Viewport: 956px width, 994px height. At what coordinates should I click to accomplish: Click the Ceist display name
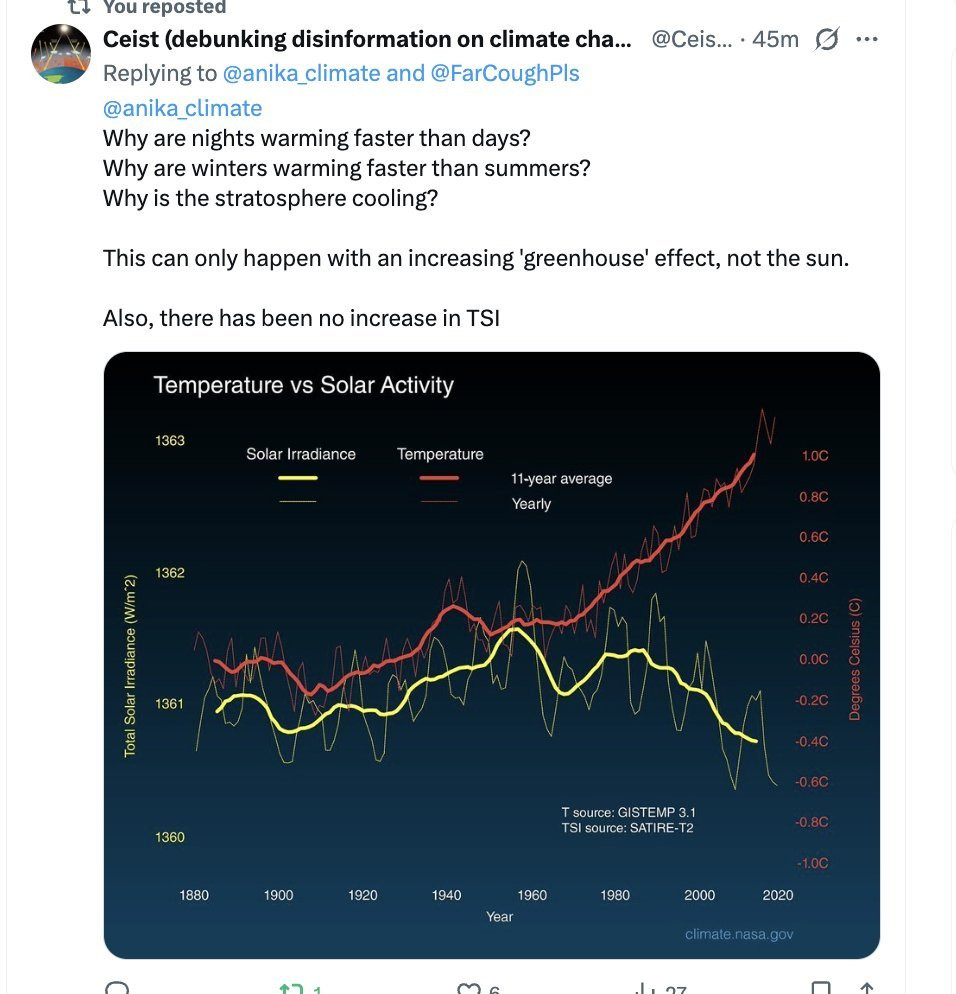(x=367, y=40)
